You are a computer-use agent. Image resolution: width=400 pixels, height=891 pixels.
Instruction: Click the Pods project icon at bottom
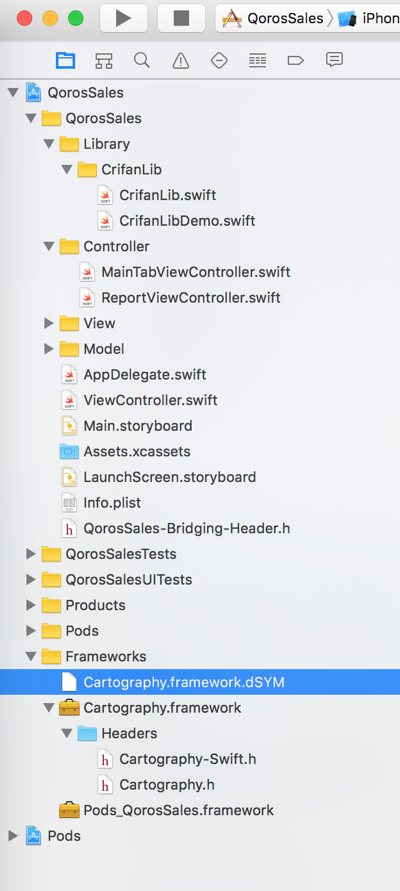(x=34, y=836)
